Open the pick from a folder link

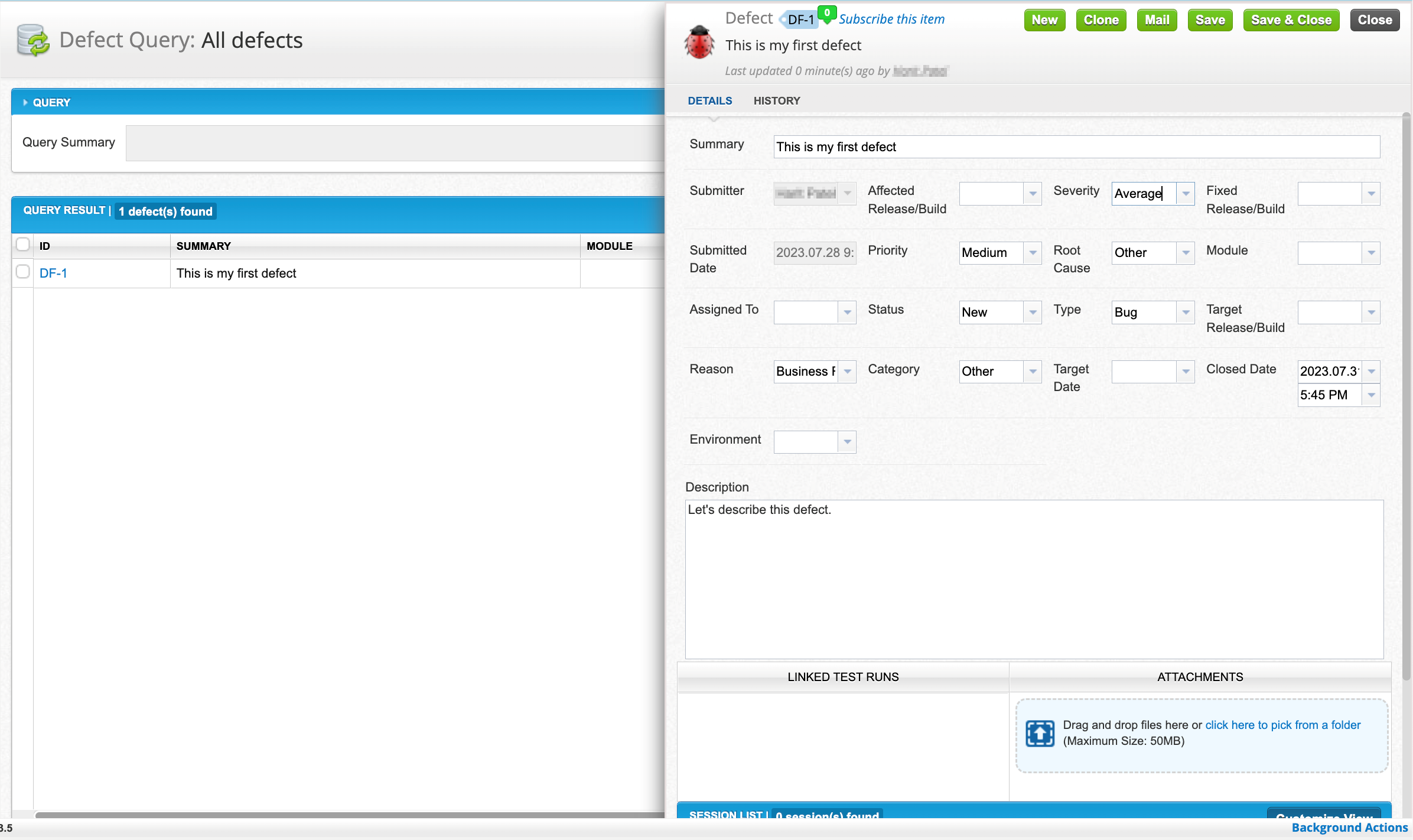coord(1282,725)
